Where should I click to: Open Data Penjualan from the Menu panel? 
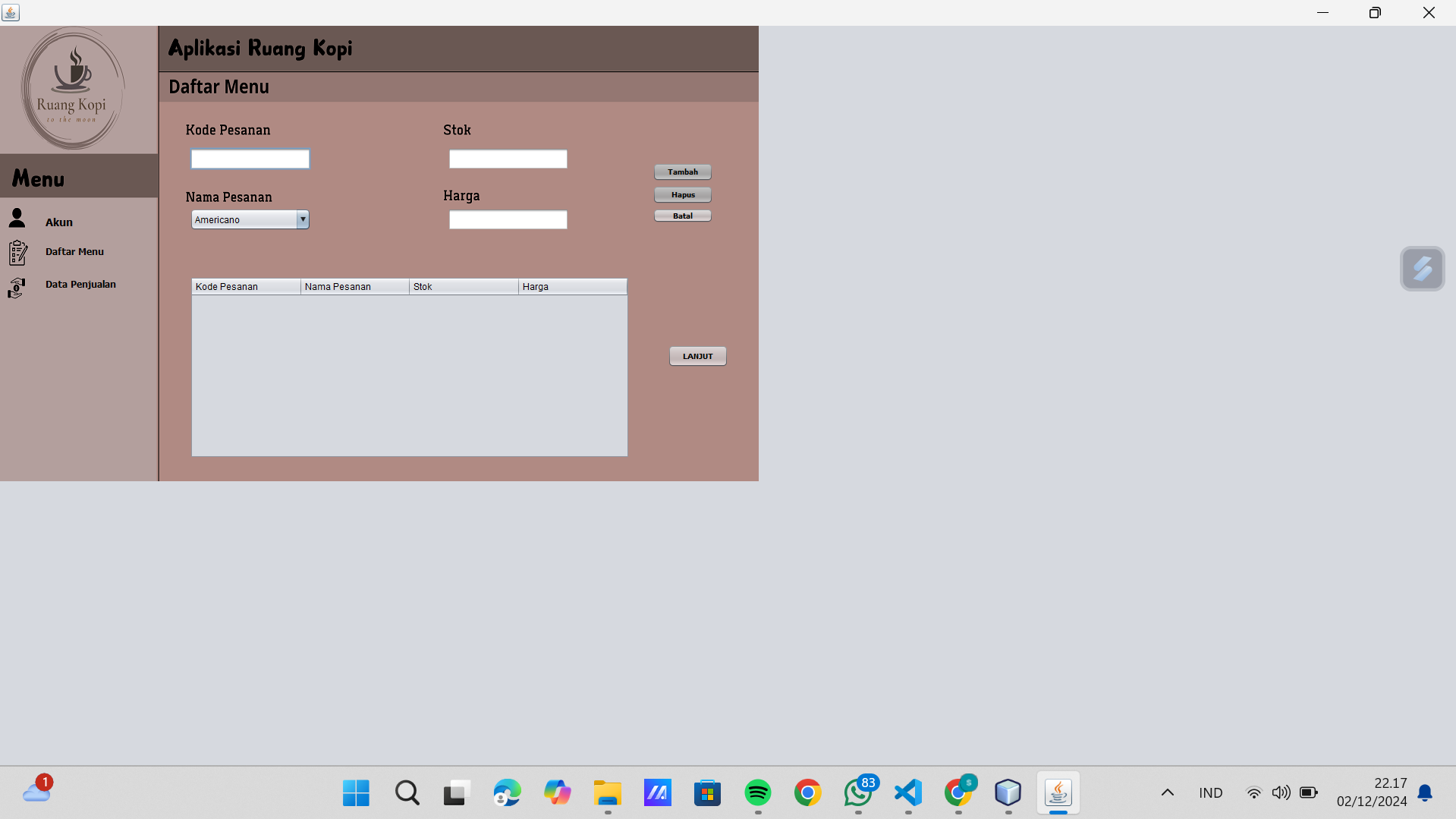[x=80, y=284]
